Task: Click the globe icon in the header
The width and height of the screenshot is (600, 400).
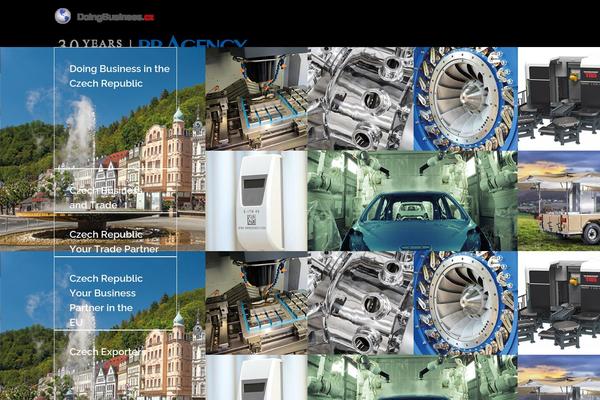Action: 63,16
